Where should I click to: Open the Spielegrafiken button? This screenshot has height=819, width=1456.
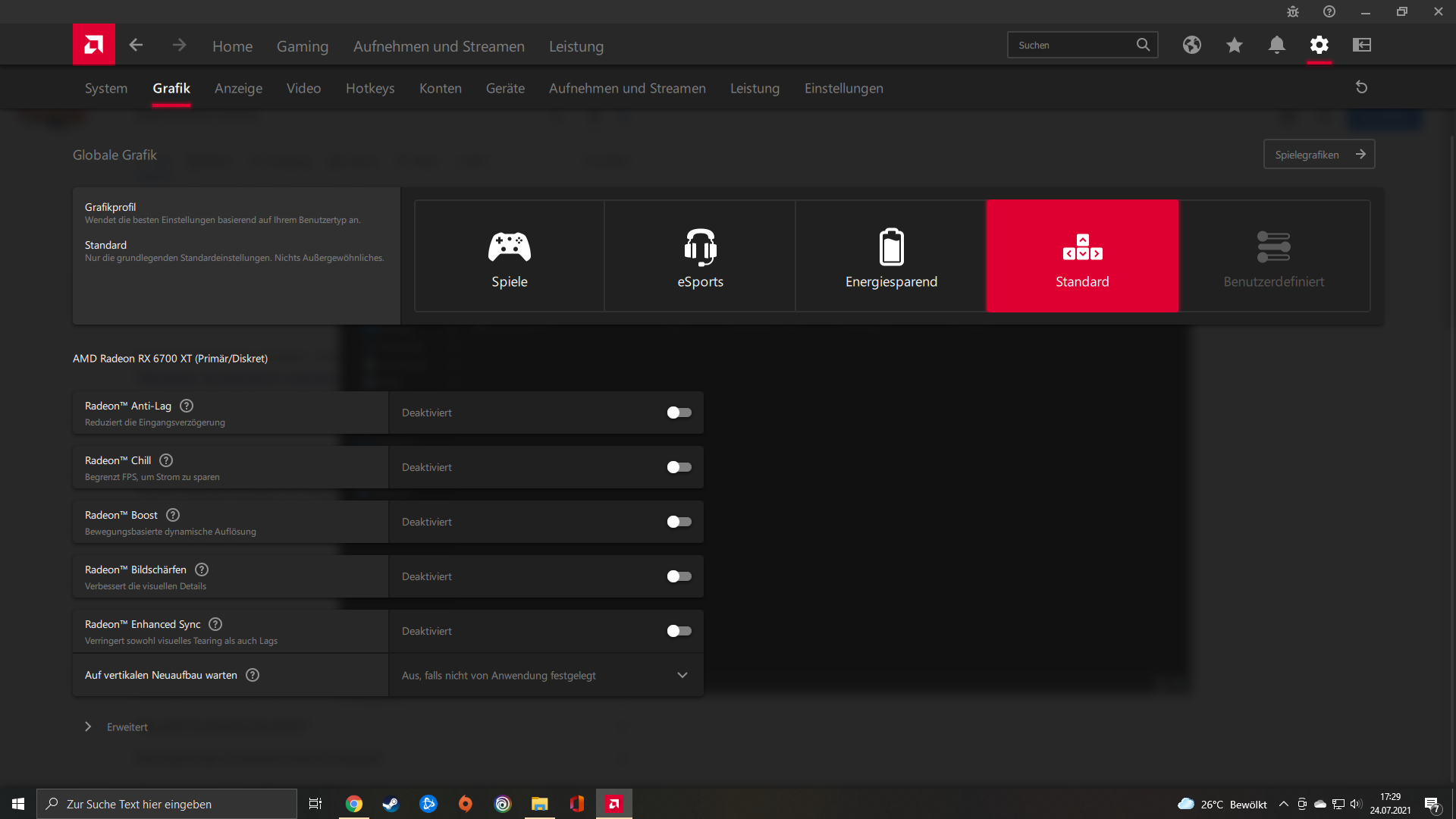pos(1319,154)
